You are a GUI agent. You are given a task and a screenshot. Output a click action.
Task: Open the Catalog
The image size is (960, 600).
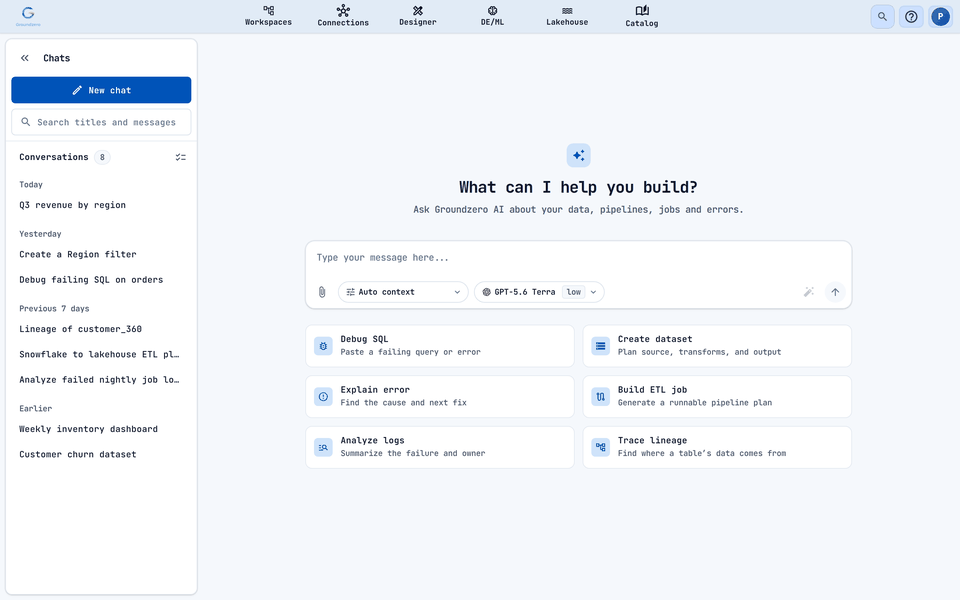642,16
